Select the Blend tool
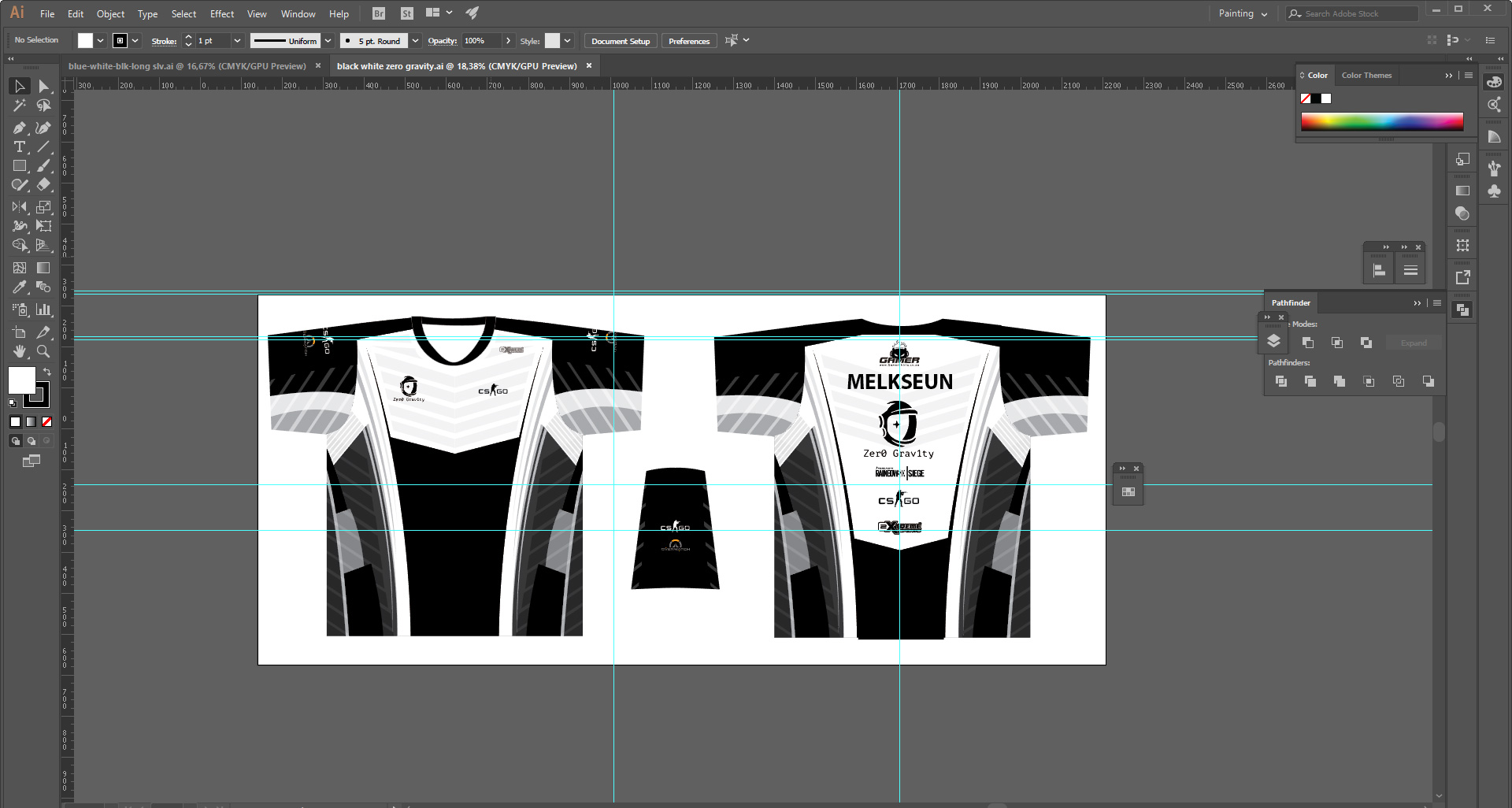Screen dimensions: 1512x808 coord(43,287)
